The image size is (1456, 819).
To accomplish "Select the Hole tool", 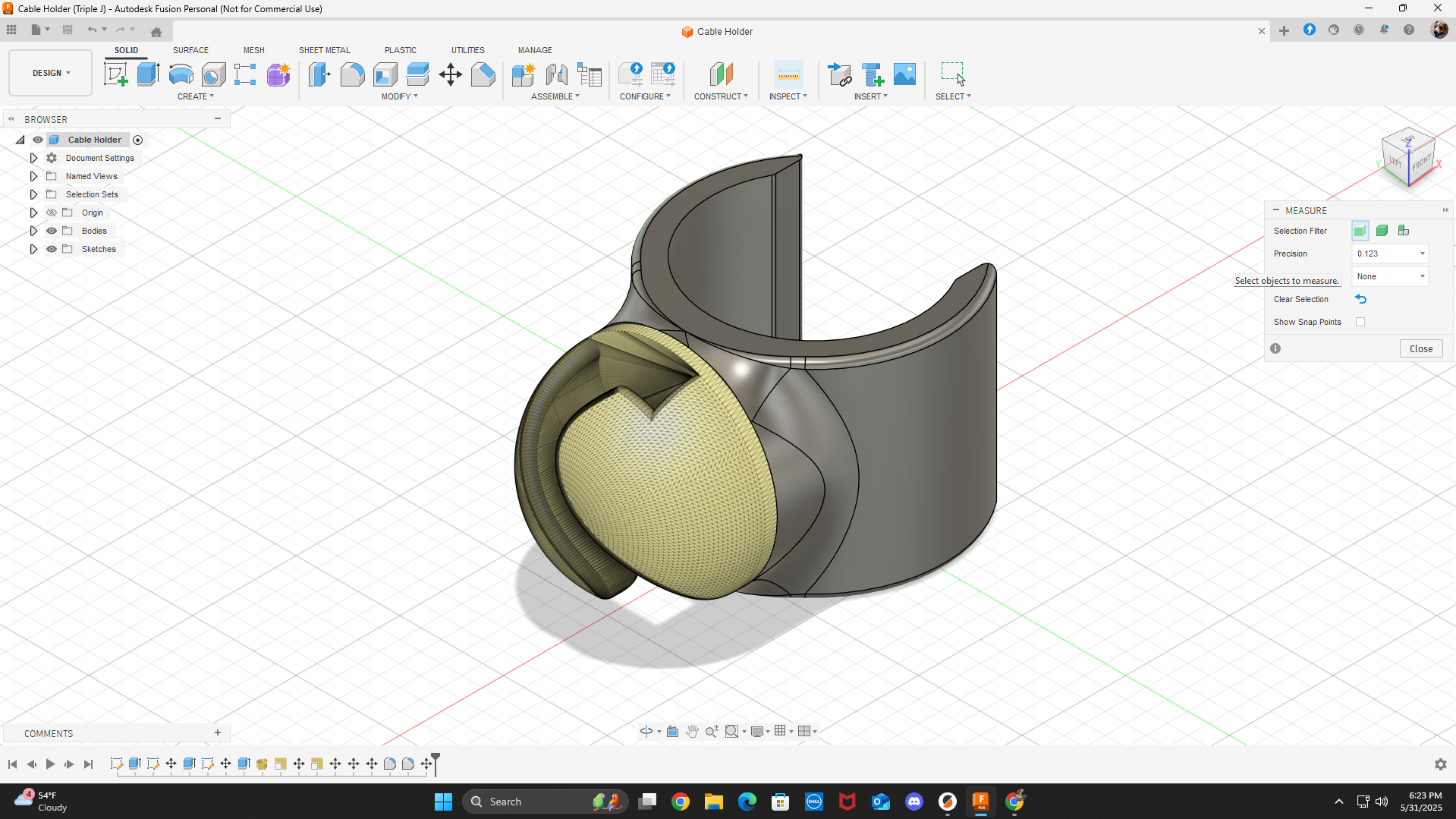I will 213,74.
